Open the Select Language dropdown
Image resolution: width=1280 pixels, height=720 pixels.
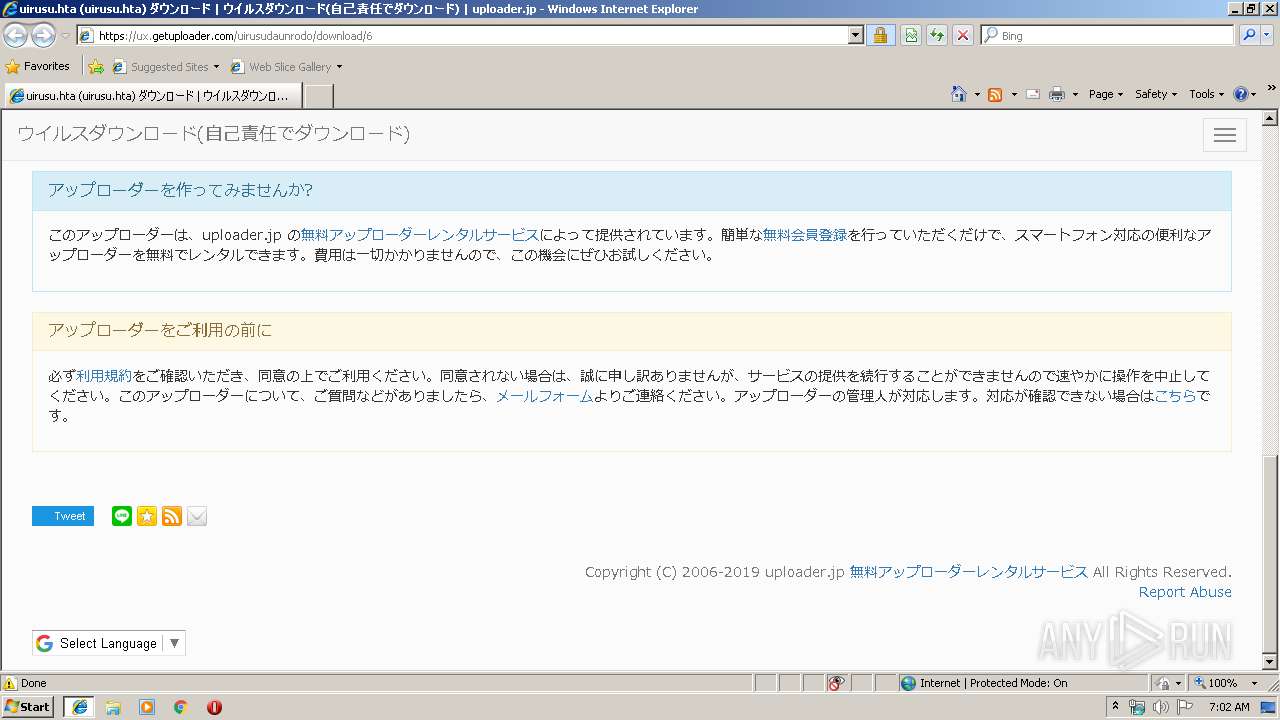(x=109, y=643)
